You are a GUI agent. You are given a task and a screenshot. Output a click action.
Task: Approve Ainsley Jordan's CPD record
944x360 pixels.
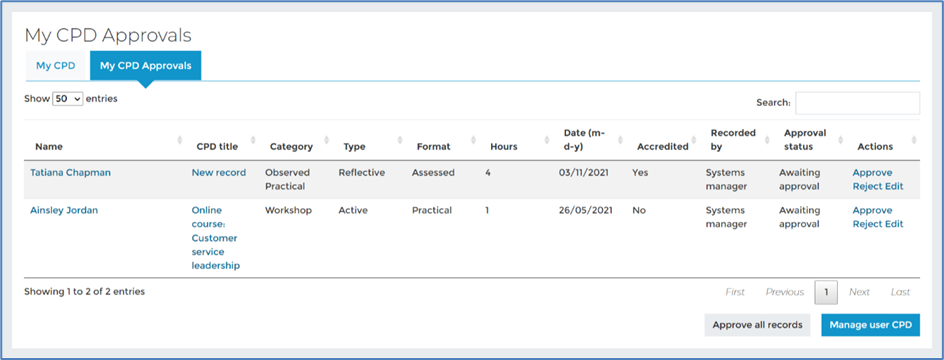coord(872,211)
